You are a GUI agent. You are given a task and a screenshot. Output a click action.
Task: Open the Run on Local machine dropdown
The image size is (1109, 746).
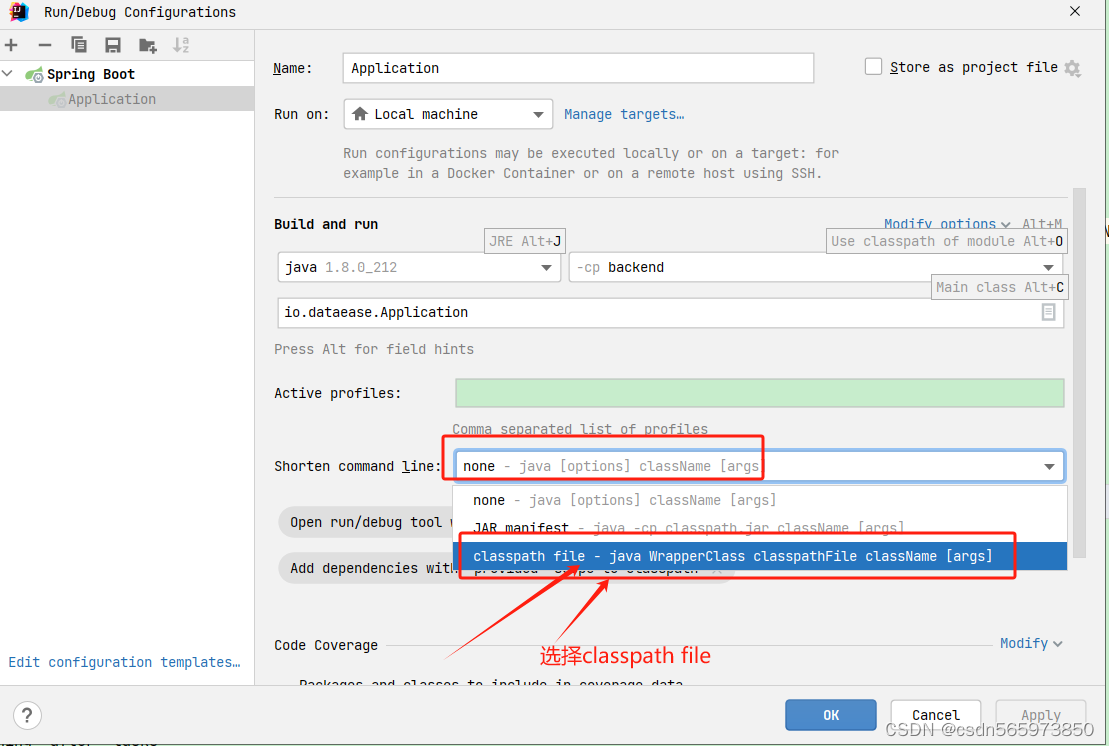[448, 114]
